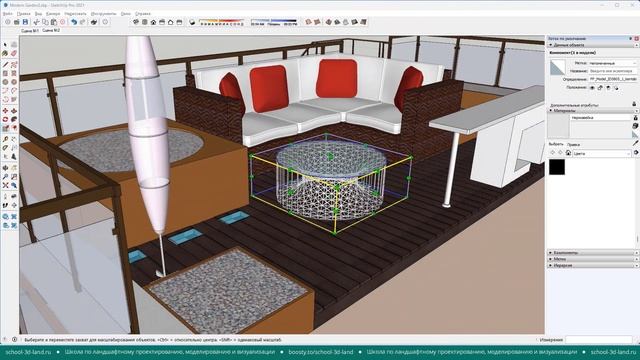Viewport: 640px width, 360px height.
Task: Open the Выбрать tab in Materials
Action: point(556,144)
